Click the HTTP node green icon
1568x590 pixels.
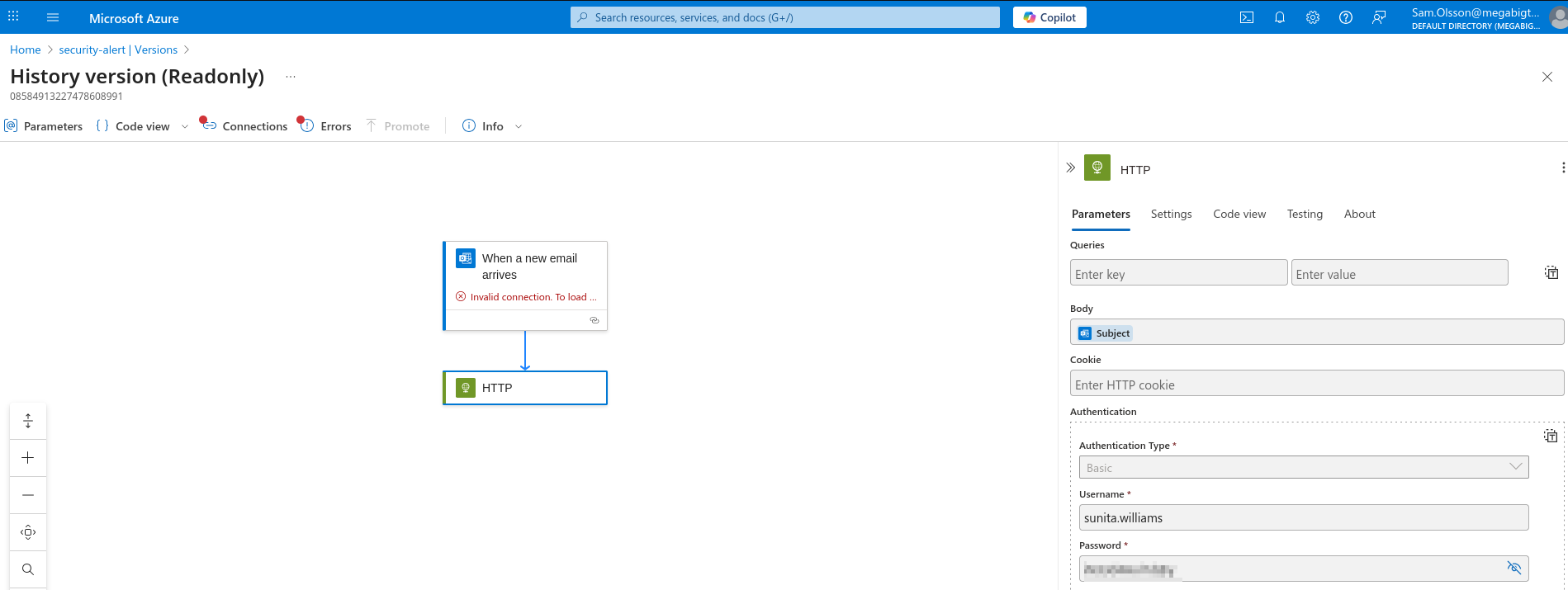tap(466, 388)
